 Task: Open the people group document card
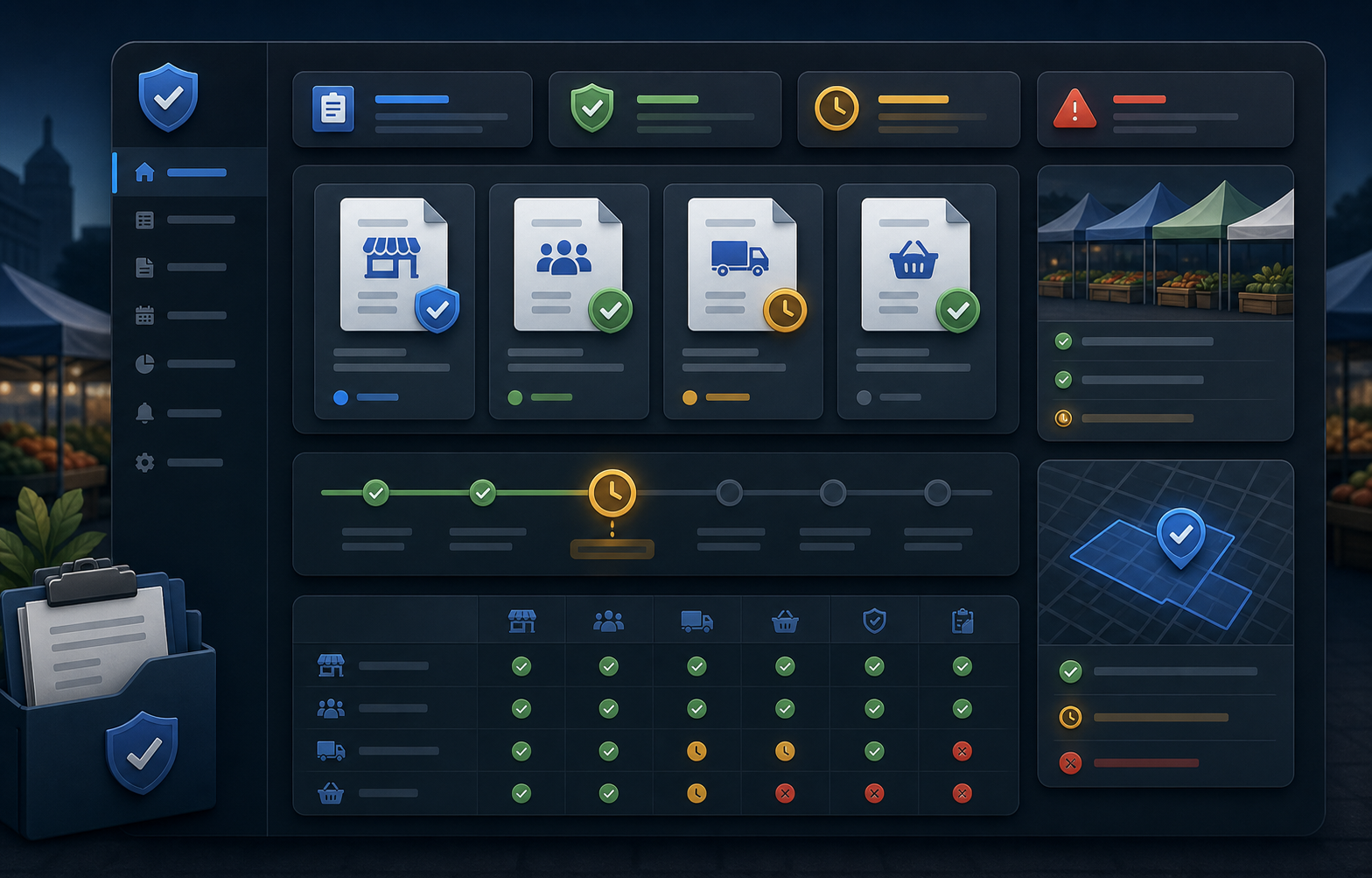click(569, 301)
